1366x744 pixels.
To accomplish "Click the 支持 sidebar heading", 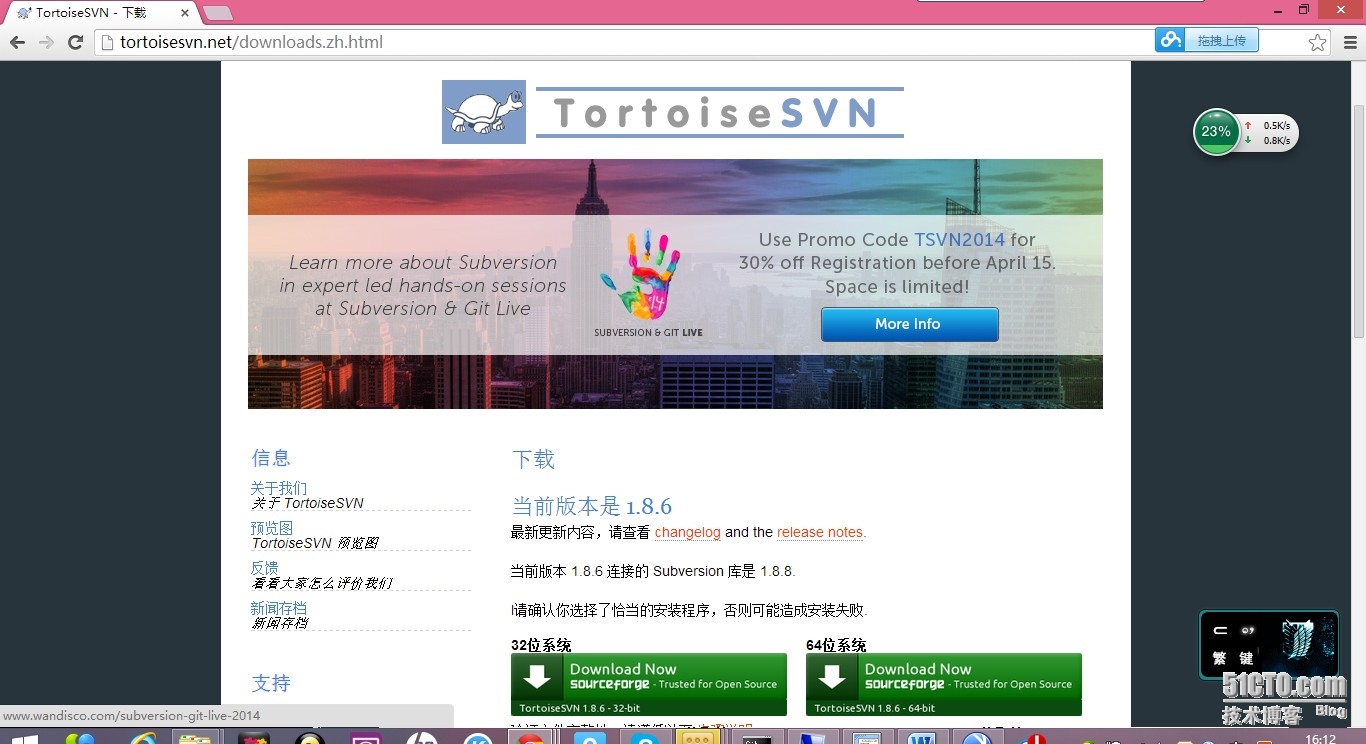I will 271,683.
